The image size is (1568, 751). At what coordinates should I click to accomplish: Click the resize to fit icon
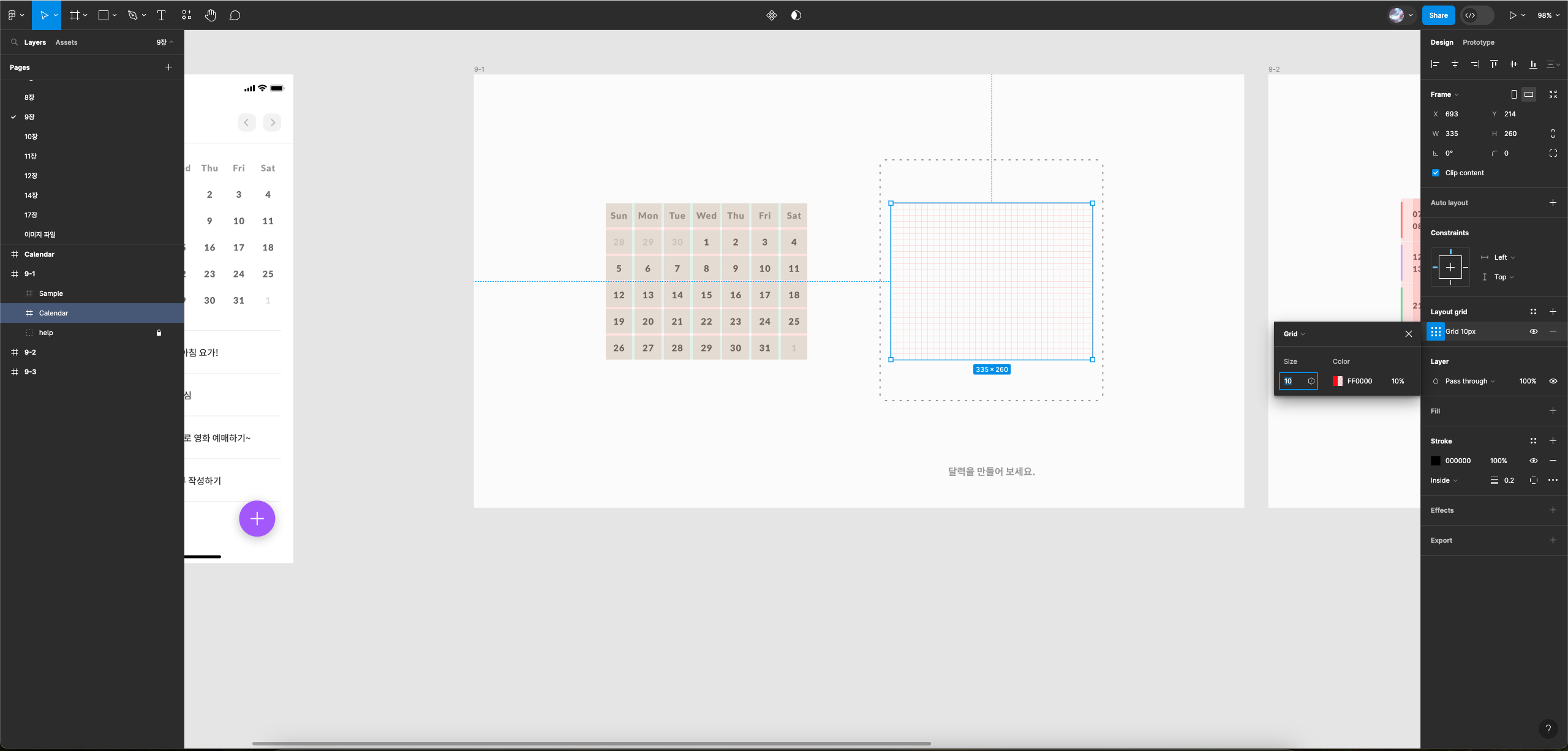pyautogui.click(x=1553, y=94)
